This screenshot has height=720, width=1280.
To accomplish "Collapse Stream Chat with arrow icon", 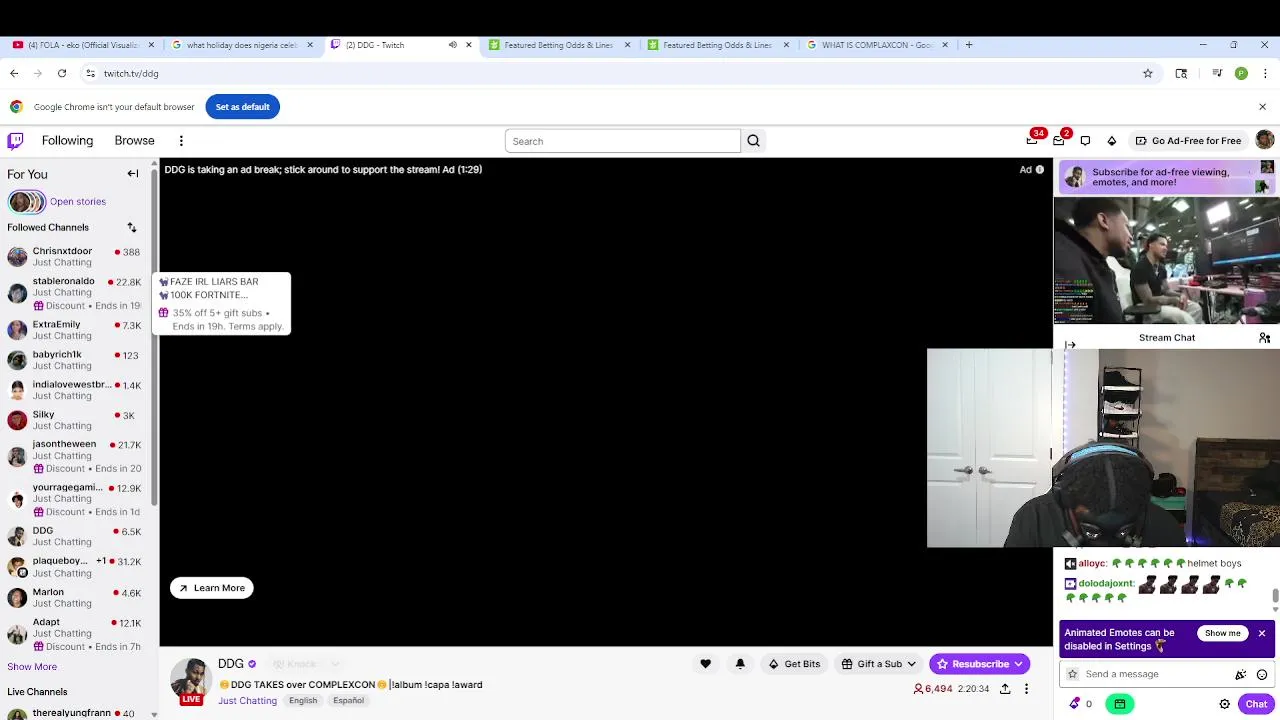I will tap(1070, 345).
